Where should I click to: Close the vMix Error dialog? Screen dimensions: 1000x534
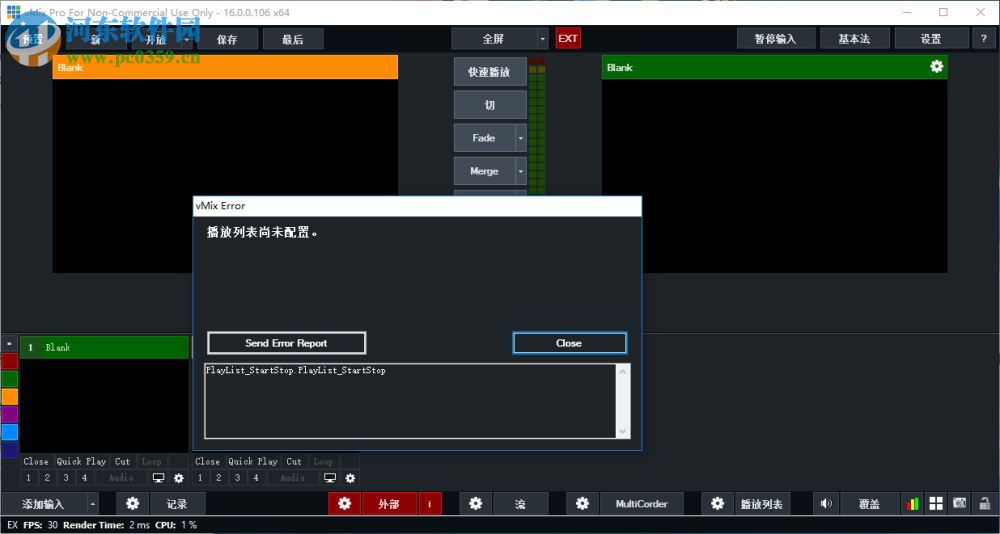[569, 343]
